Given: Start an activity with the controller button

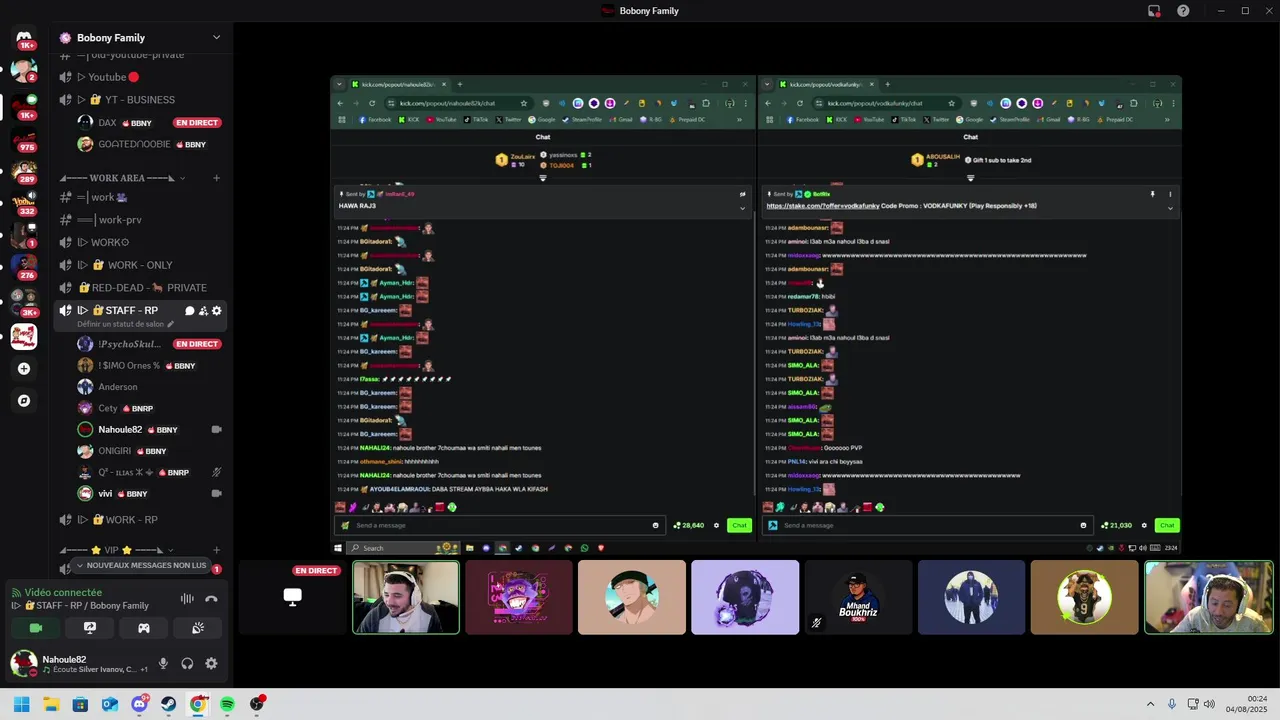Looking at the screenshot, I should pyautogui.click(x=144, y=628).
